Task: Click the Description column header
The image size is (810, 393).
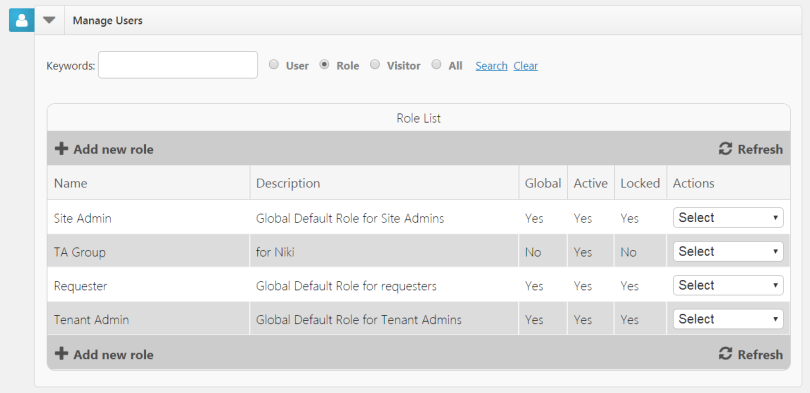Action: click(288, 183)
